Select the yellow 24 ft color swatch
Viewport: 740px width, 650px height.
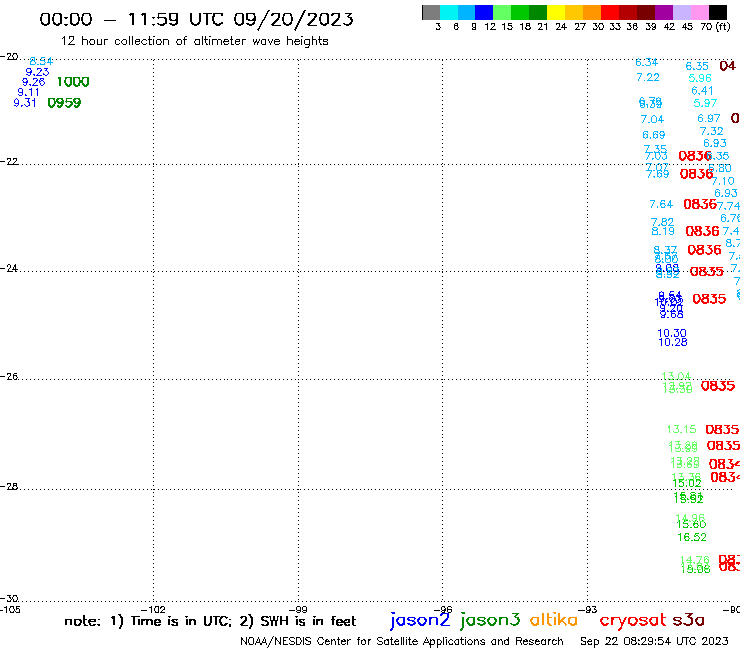click(x=555, y=12)
